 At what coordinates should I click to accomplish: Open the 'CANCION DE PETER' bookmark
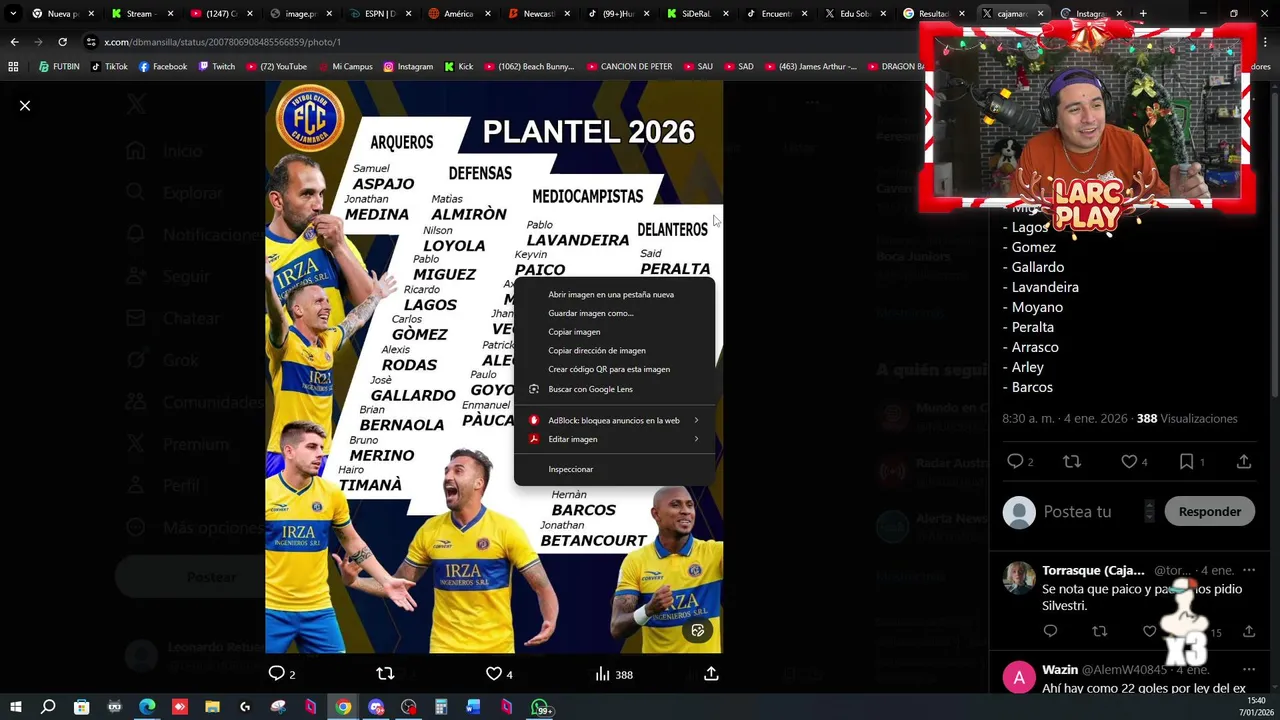click(x=628, y=66)
